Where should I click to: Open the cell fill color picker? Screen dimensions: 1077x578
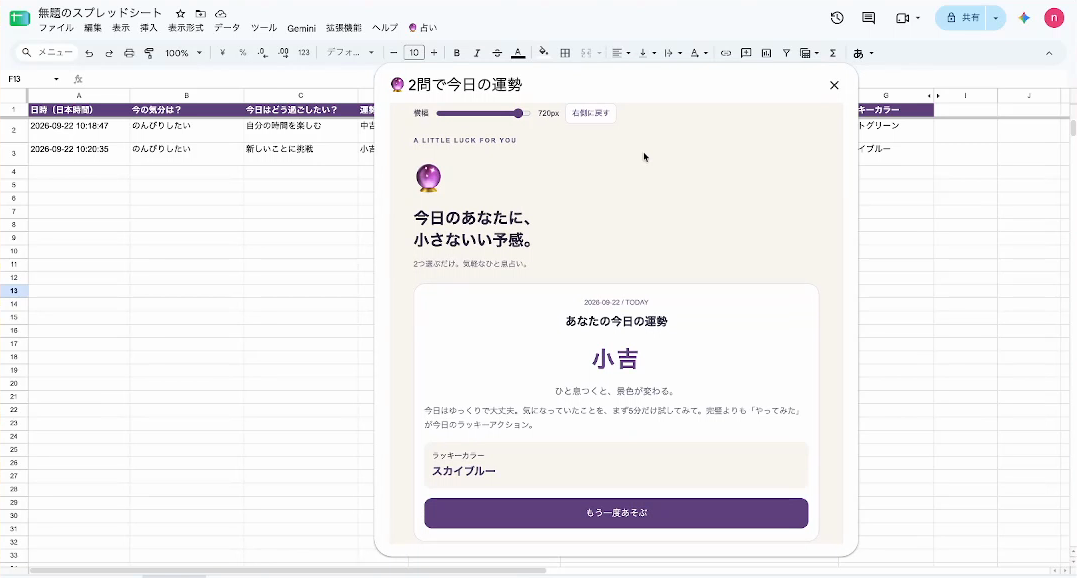point(543,52)
